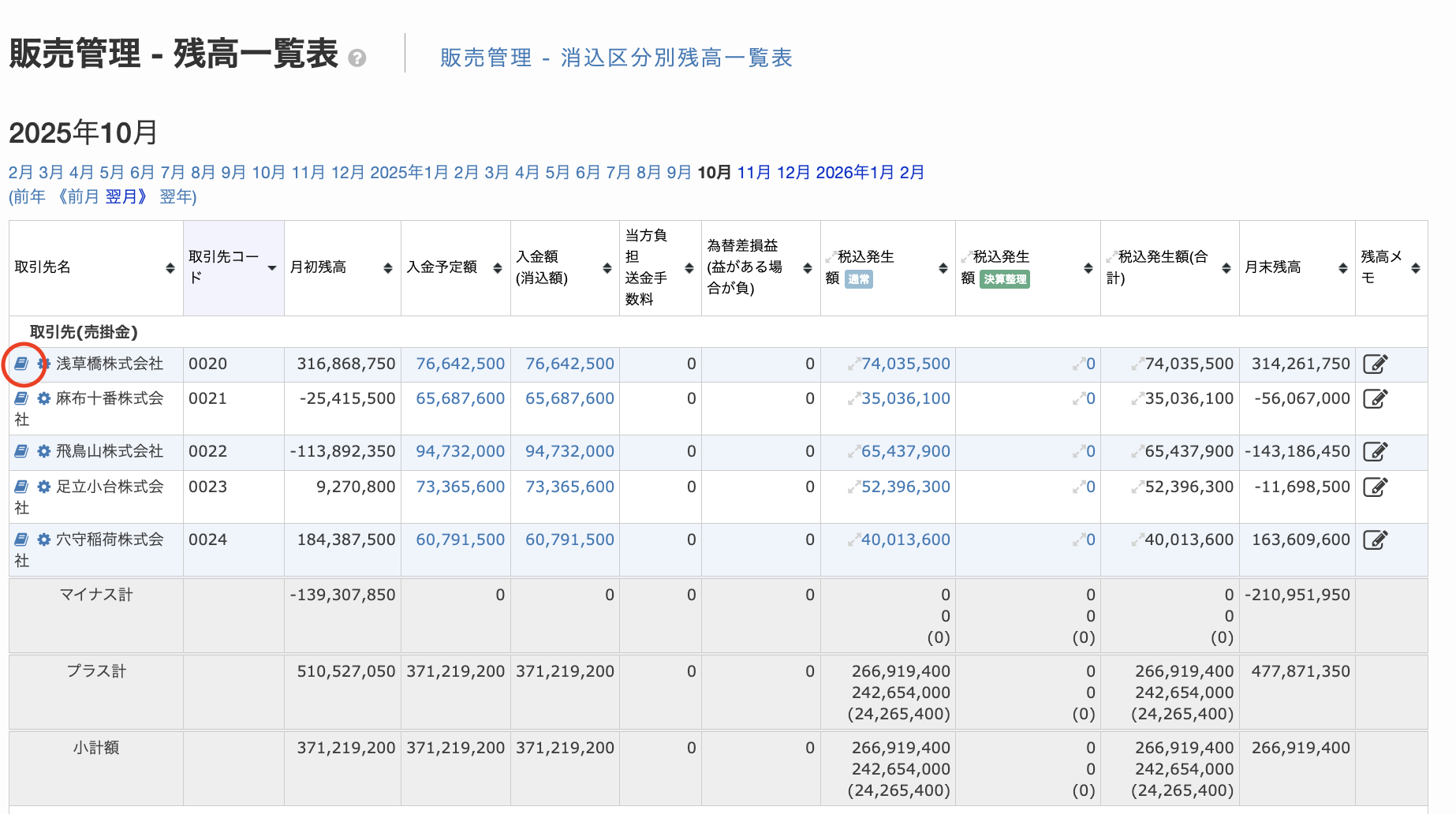This screenshot has height=814, width=1456.
Task: Open the ledger icon for 足立小台株式会社
Action: coord(22,487)
